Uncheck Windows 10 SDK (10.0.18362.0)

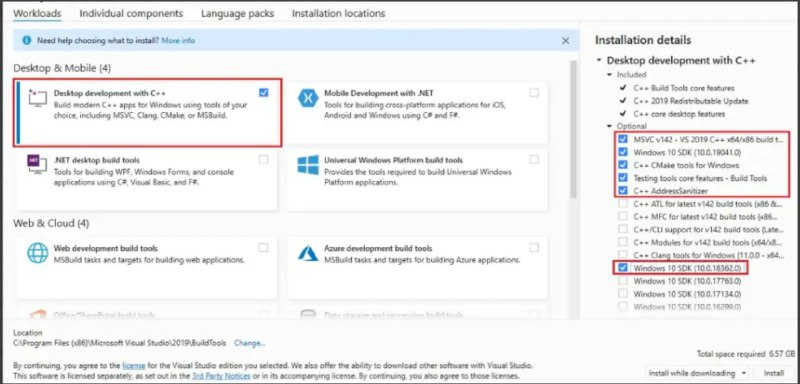623,268
